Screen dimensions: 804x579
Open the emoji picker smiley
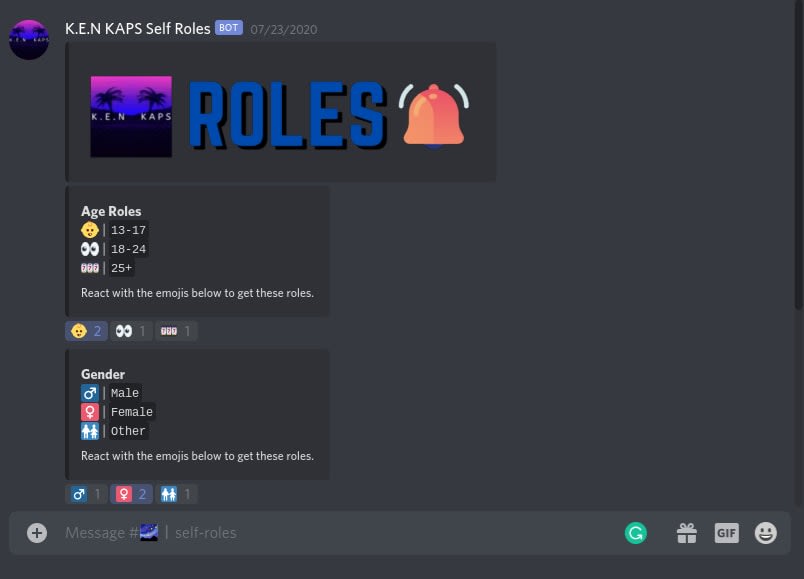(766, 533)
